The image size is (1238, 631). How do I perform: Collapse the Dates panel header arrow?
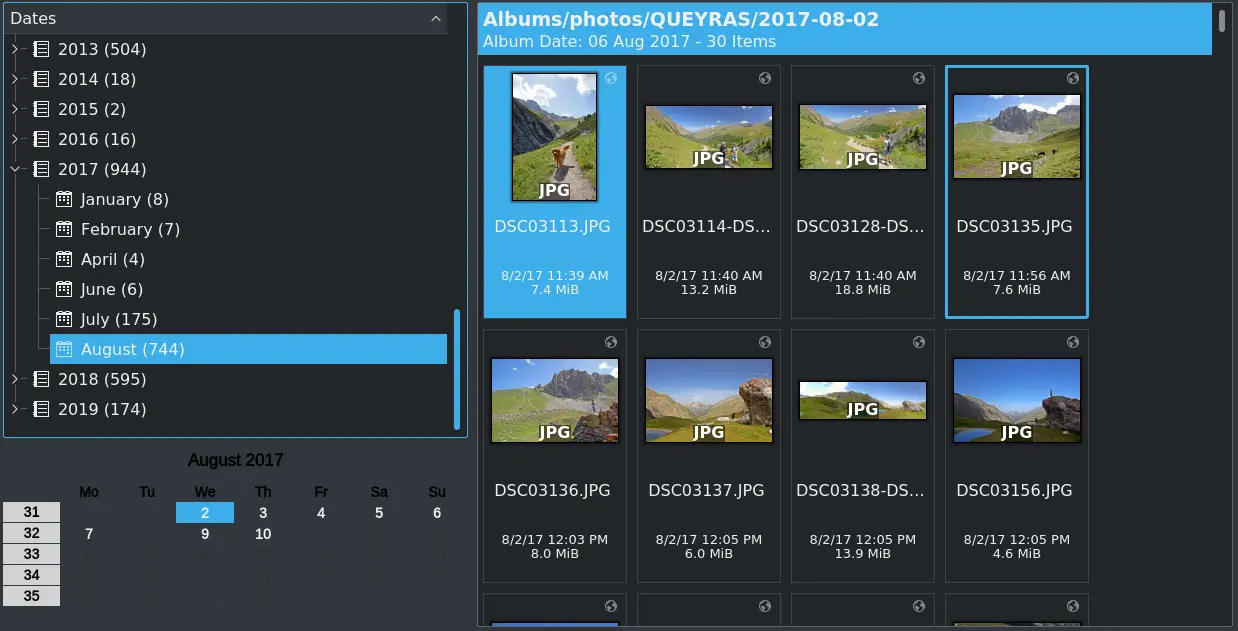point(435,18)
